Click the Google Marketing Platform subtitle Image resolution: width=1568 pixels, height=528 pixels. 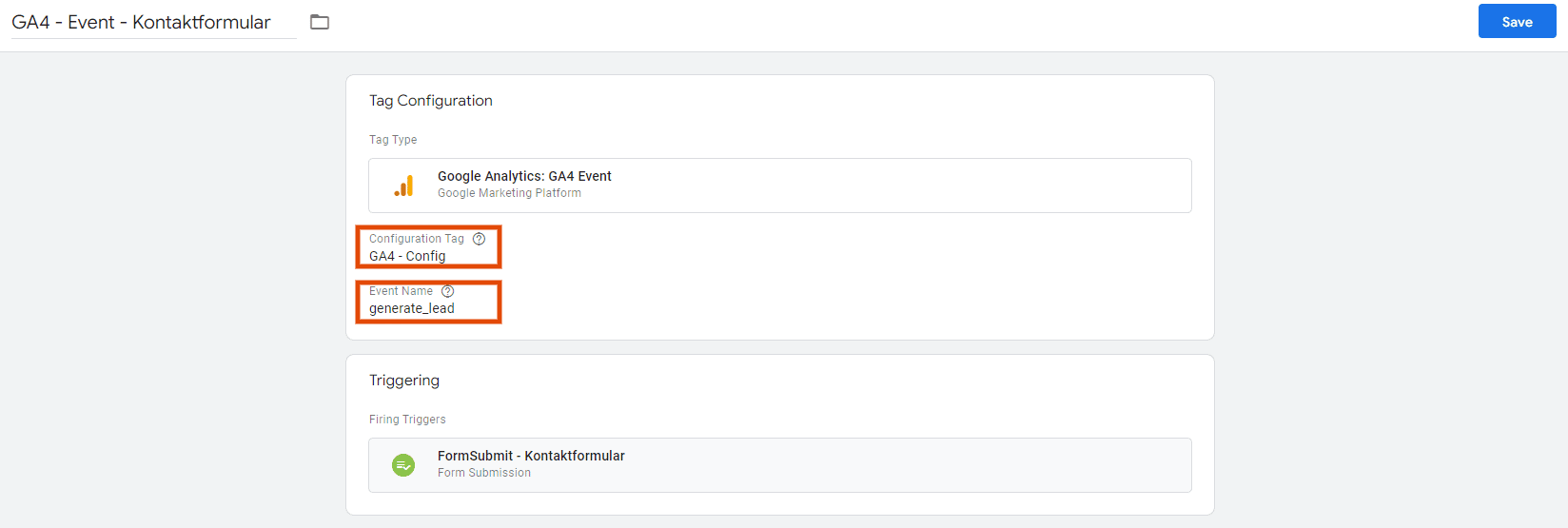point(509,193)
